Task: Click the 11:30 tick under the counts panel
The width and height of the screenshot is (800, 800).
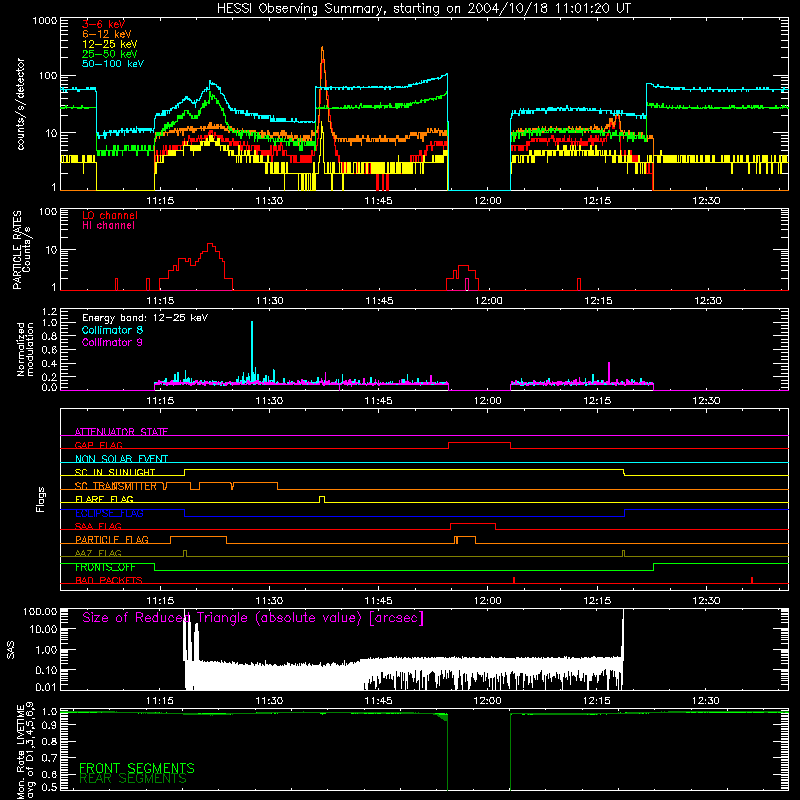Action: [269, 201]
